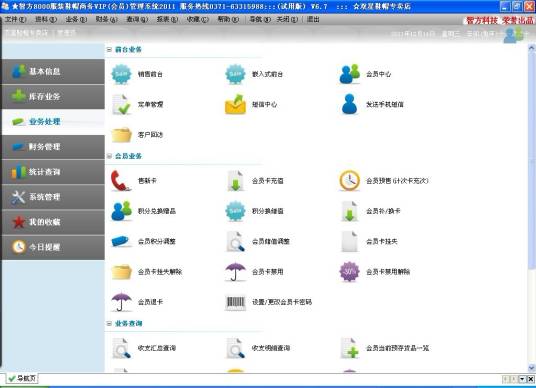
Task: Open 嵌入式前台 embedded front desk
Action: point(254,74)
